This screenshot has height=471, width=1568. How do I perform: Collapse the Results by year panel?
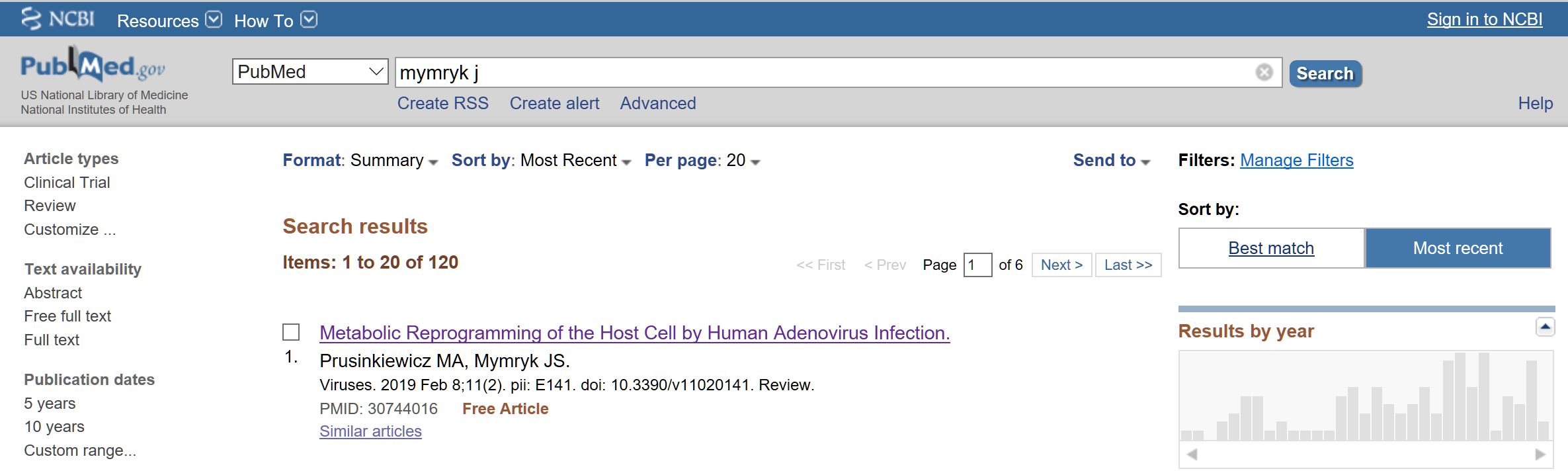[x=1545, y=327]
